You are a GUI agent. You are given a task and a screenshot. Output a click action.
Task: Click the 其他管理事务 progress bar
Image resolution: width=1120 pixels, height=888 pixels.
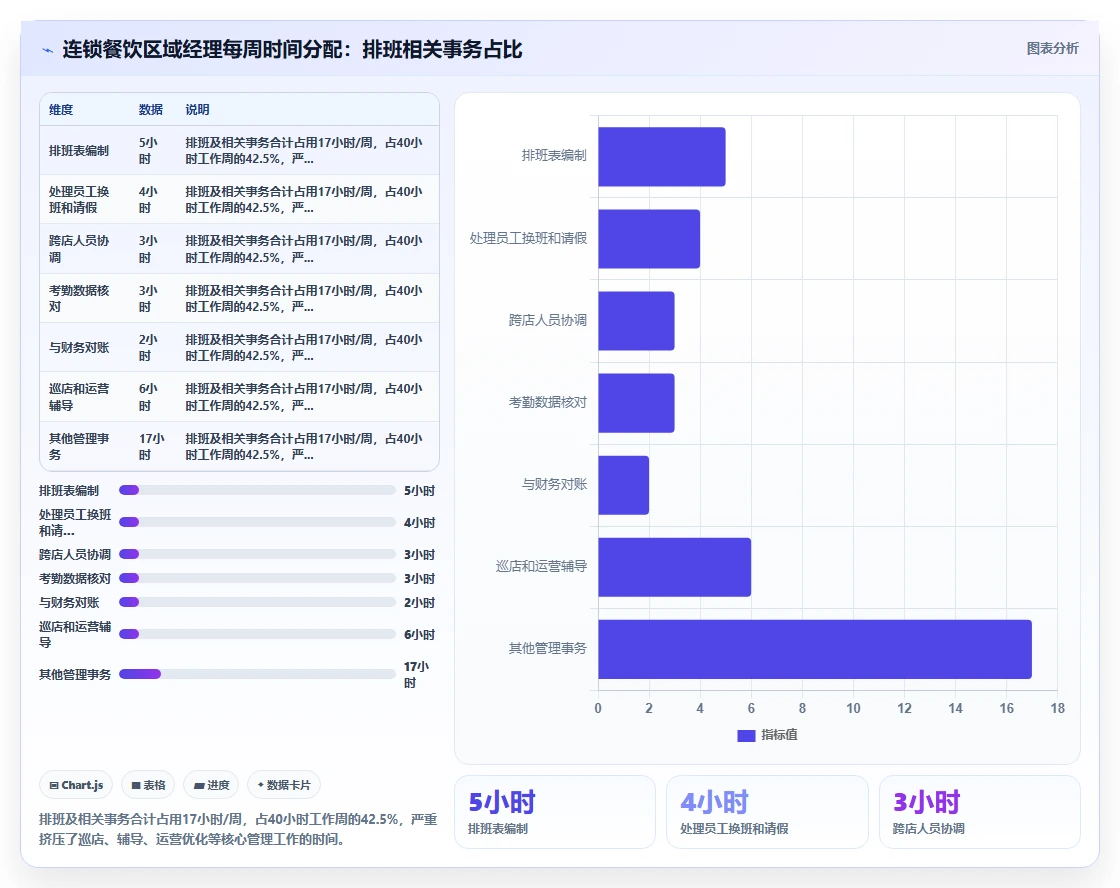pyautogui.click(x=257, y=674)
